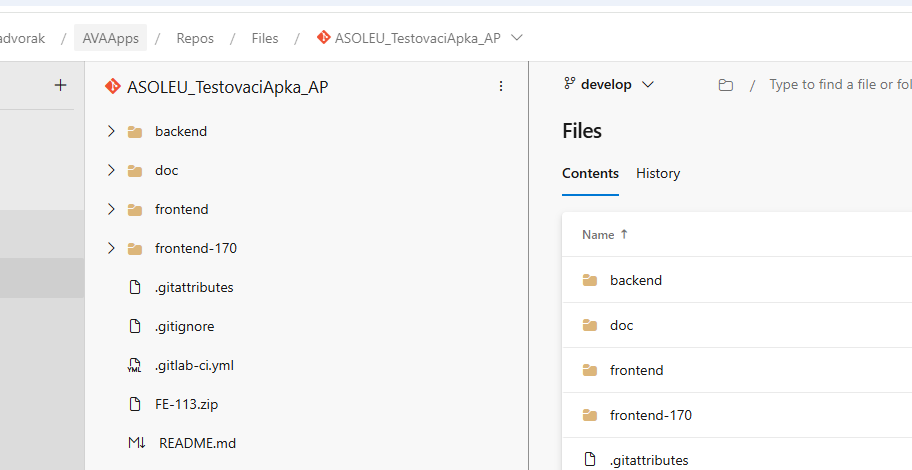
Task: Open Repos breadcrumb link
Action: pos(195,38)
